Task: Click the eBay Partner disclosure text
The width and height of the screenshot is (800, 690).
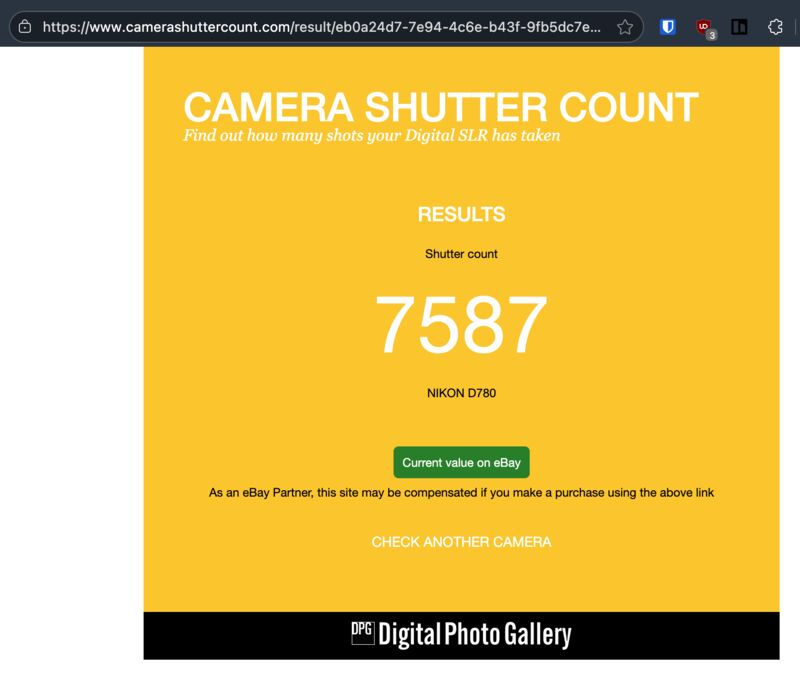Action: pyautogui.click(x=461, y=493)
